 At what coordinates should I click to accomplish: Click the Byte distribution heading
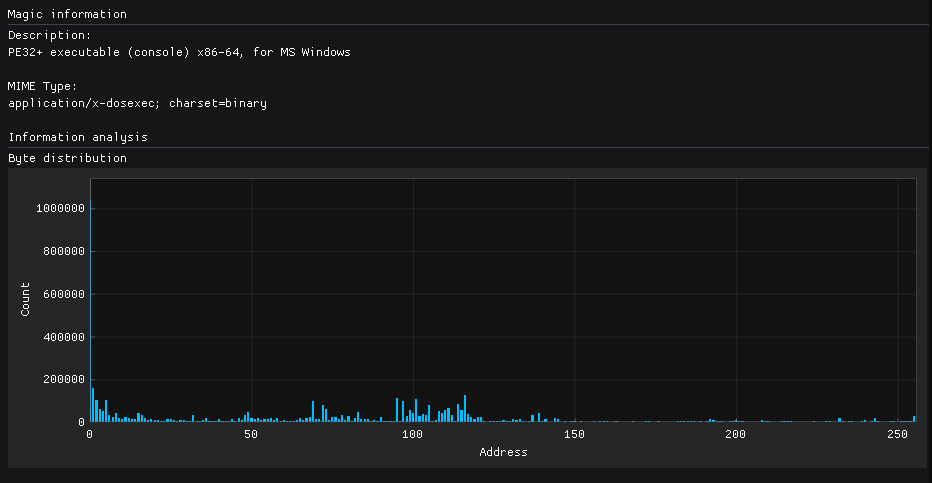(x=67, y=158)
